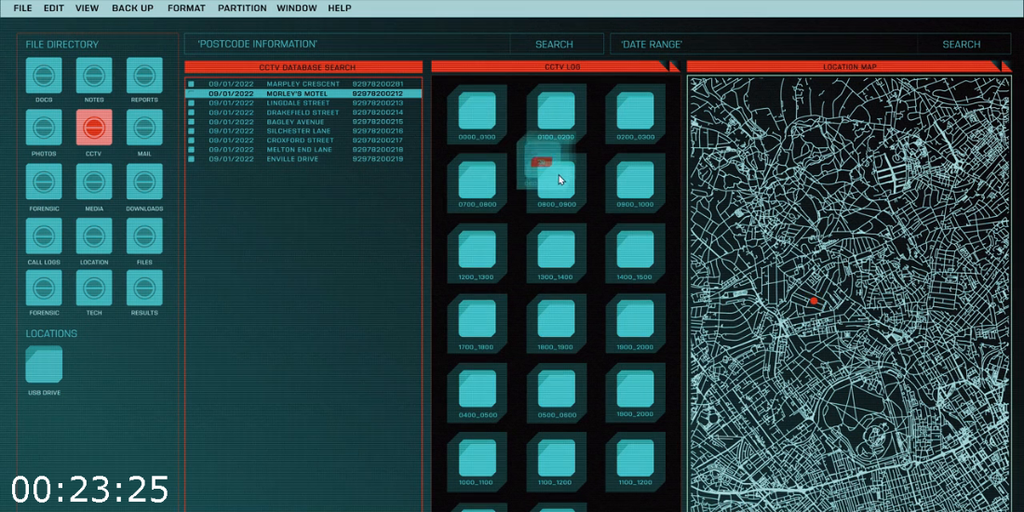The height and width of the screenshot is (512, 1024).
Task: Open the DOWNLOADS folder icon
Action: [x=144, y=182]
